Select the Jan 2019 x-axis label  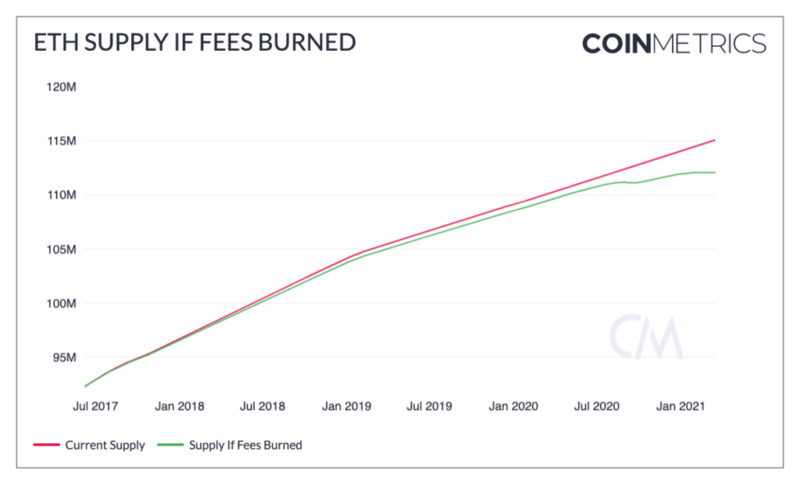pos(346,406)
